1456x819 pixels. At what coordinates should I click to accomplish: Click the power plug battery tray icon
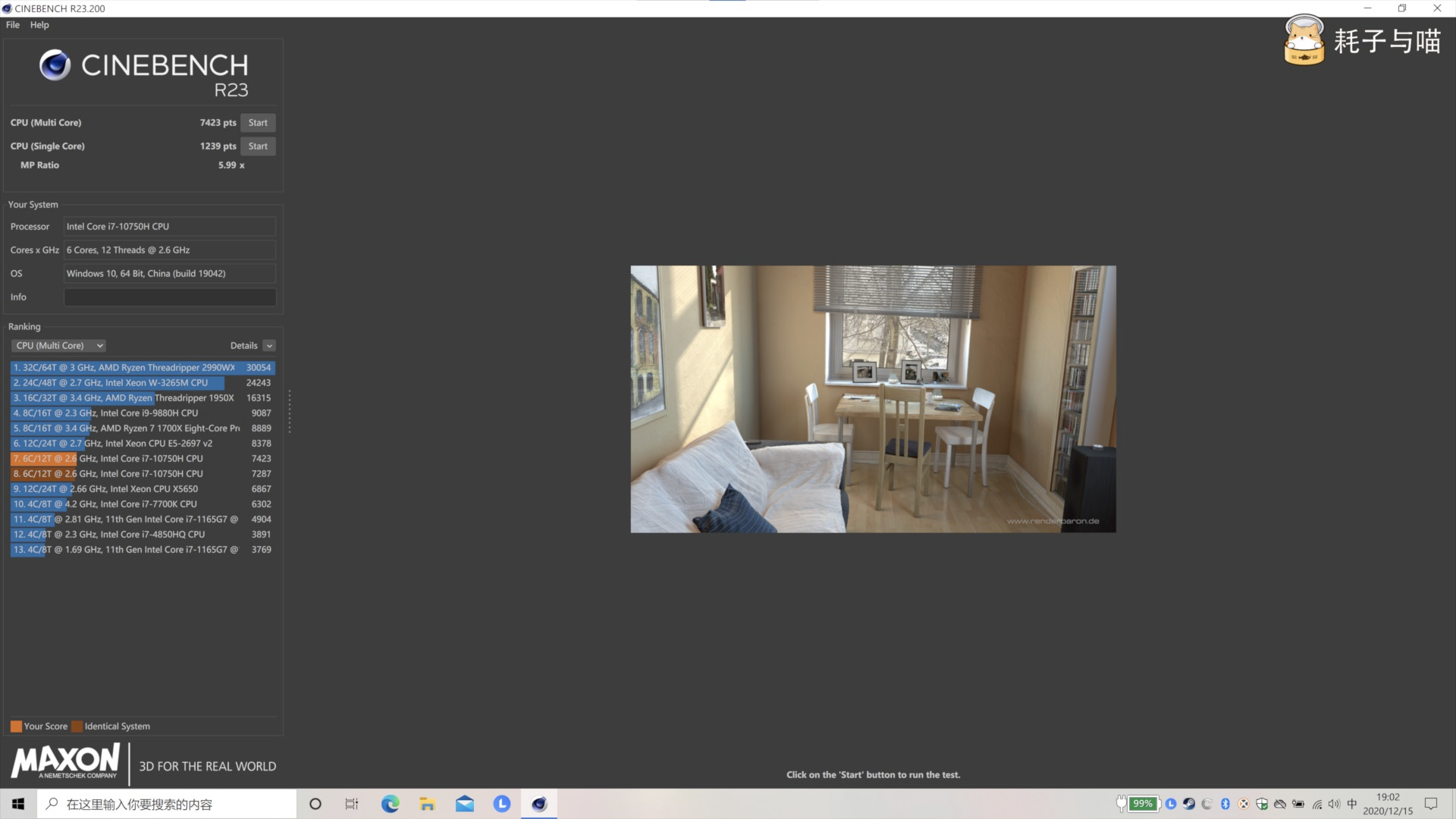click(1298, 804)
